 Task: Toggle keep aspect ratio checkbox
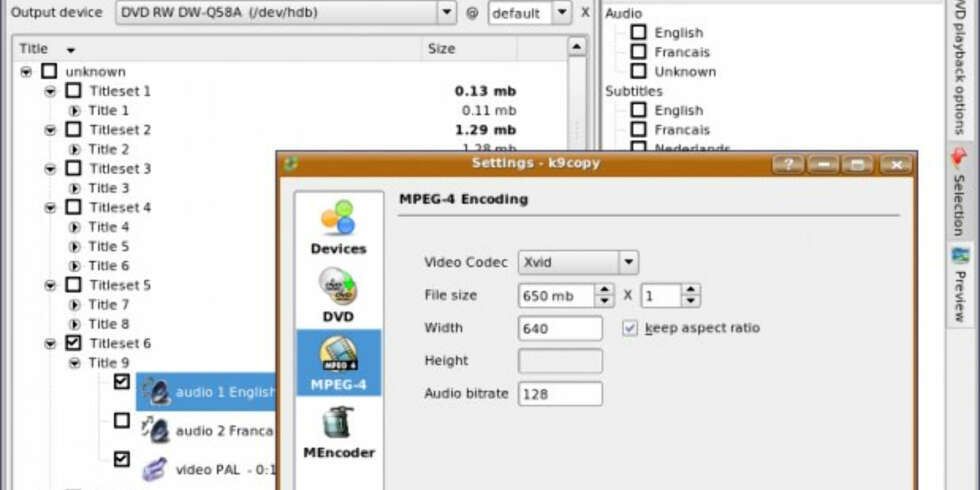[630, 328]
